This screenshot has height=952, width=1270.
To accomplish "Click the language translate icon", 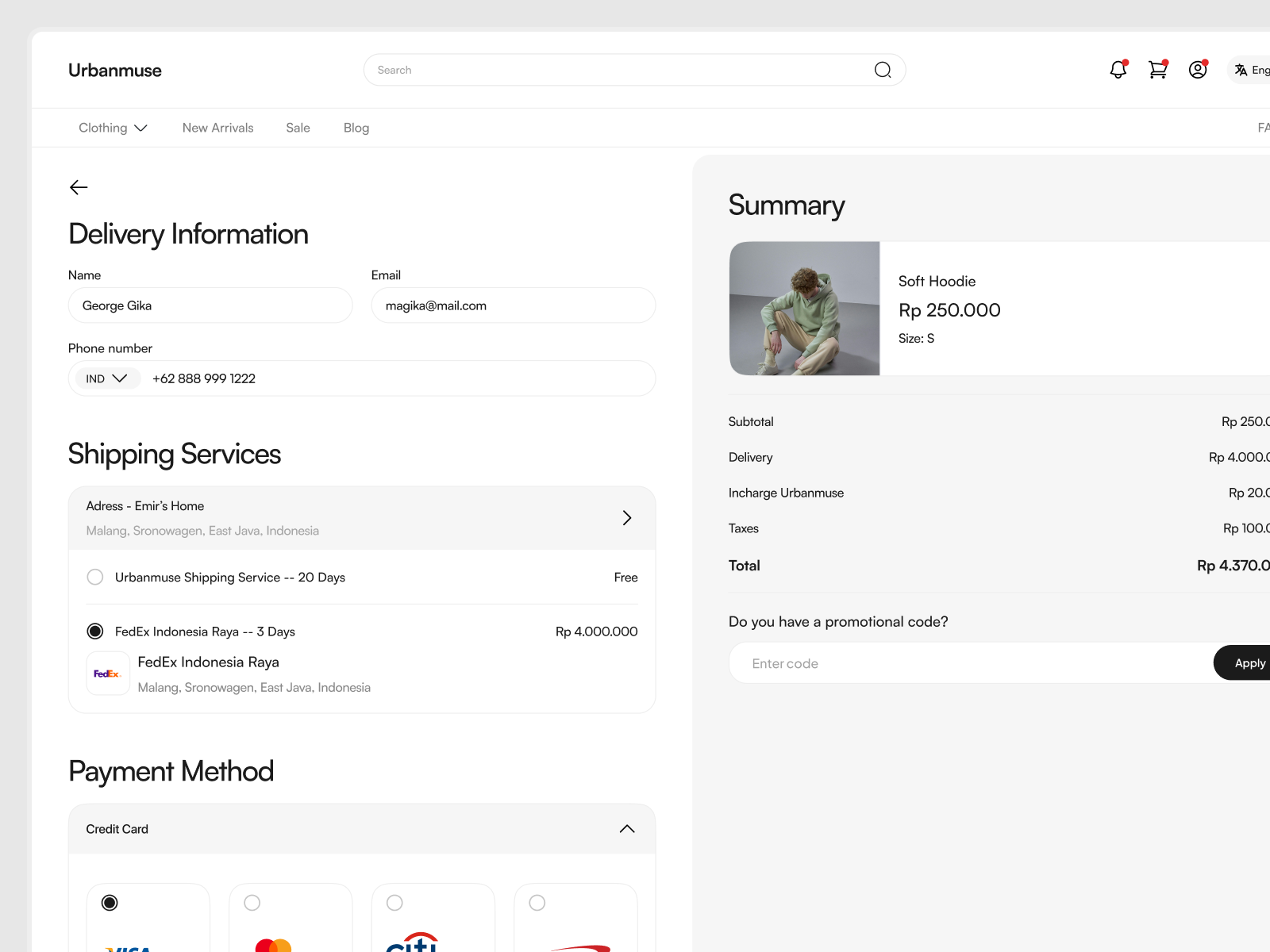I will tap(1241, 70).
